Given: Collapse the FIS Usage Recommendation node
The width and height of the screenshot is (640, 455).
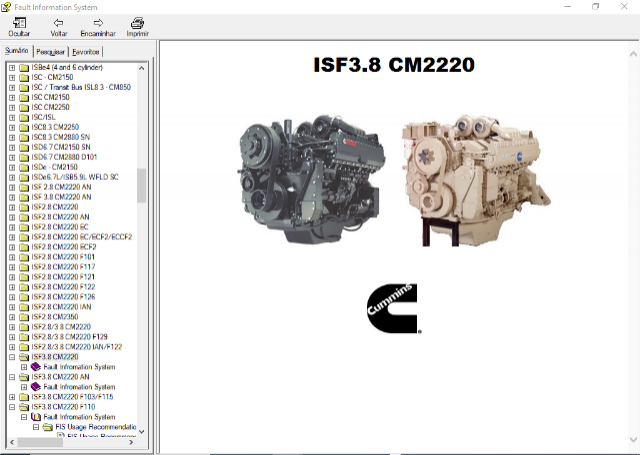Looking at the screenshot, I should coord(36,427).
